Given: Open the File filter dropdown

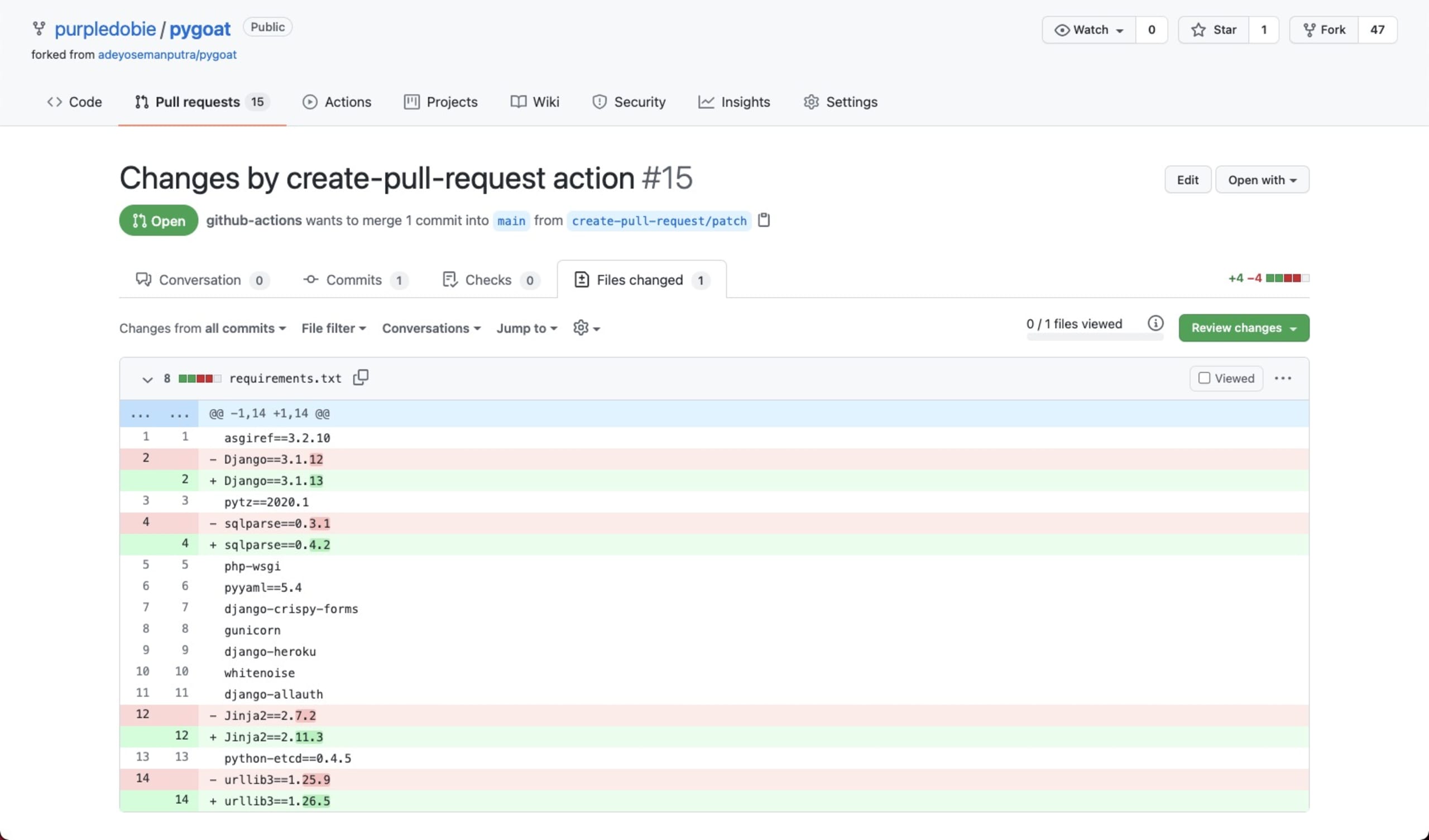Looking at the screenshot, I should click(333, 328).
